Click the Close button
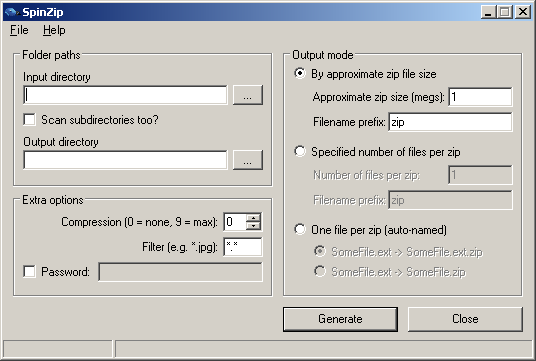This screenshot has width=536, height=361. click(465, 319)
